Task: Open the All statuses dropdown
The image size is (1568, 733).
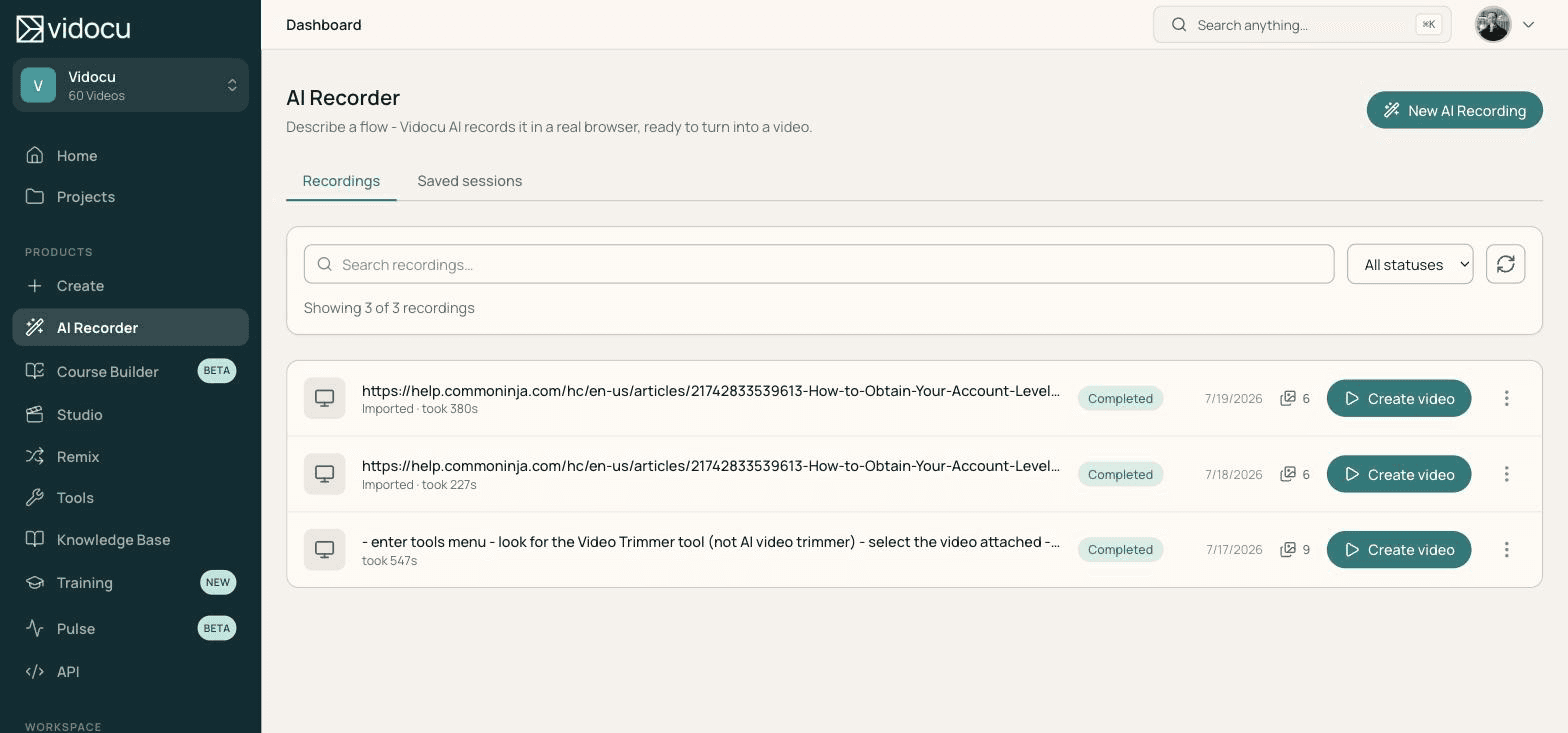Action: [1410, 264]
